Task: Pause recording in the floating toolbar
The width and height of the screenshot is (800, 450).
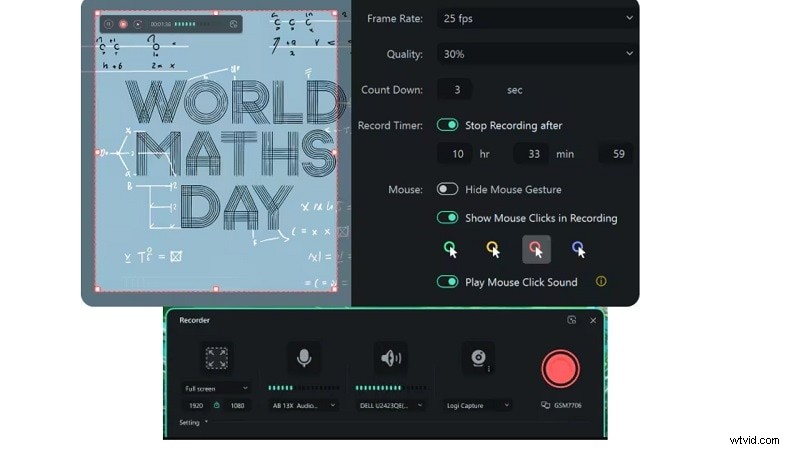Action: click(x=108, y=23)
